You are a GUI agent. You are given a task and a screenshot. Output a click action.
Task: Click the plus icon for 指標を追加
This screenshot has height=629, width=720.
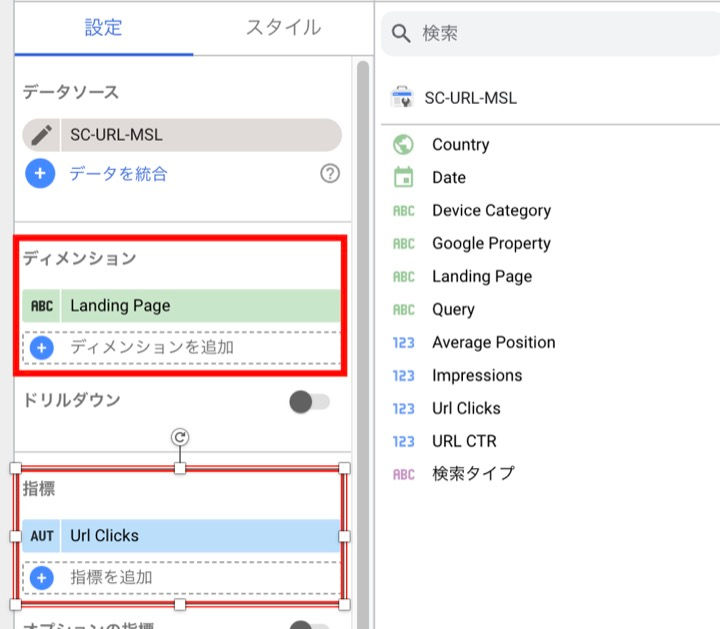[41, 578]
